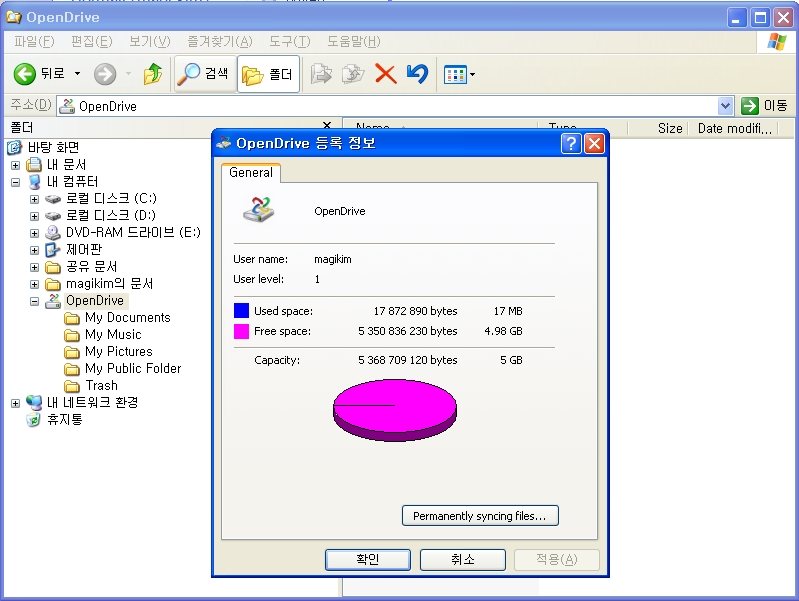Click the Cancel (취소) button
Image resolution: width=799 pixels, height=601 pixels.
point(463,560)
